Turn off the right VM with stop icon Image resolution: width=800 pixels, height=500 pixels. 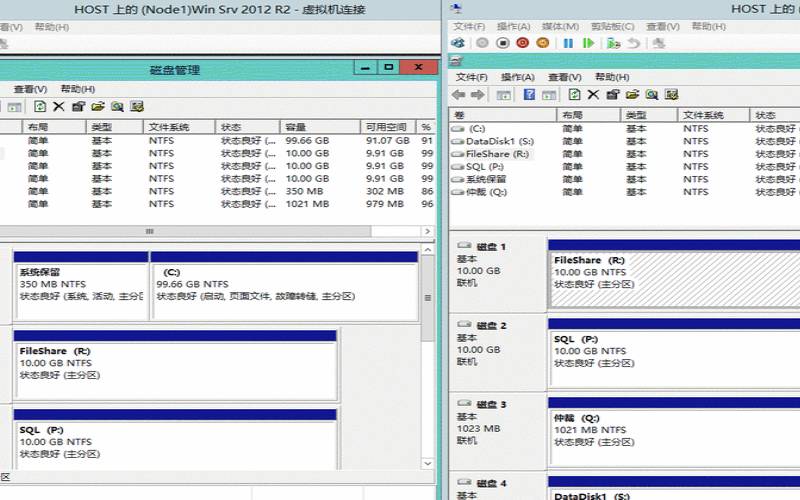503,43
